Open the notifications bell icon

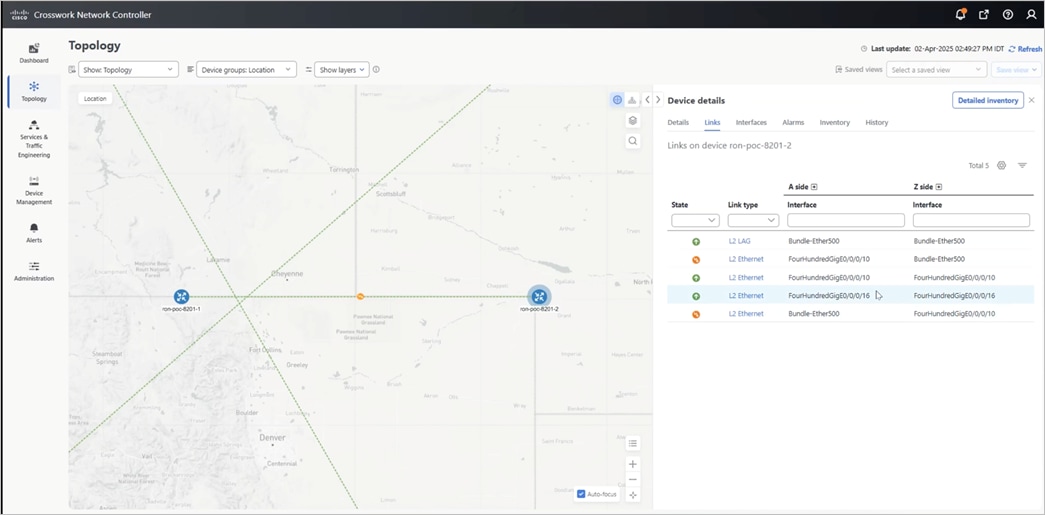pyautogui.click(x=960, y=15)
